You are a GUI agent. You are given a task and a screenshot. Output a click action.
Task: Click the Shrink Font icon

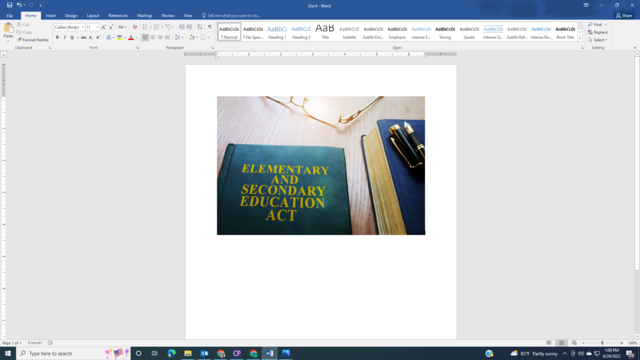tap(111, 27)
